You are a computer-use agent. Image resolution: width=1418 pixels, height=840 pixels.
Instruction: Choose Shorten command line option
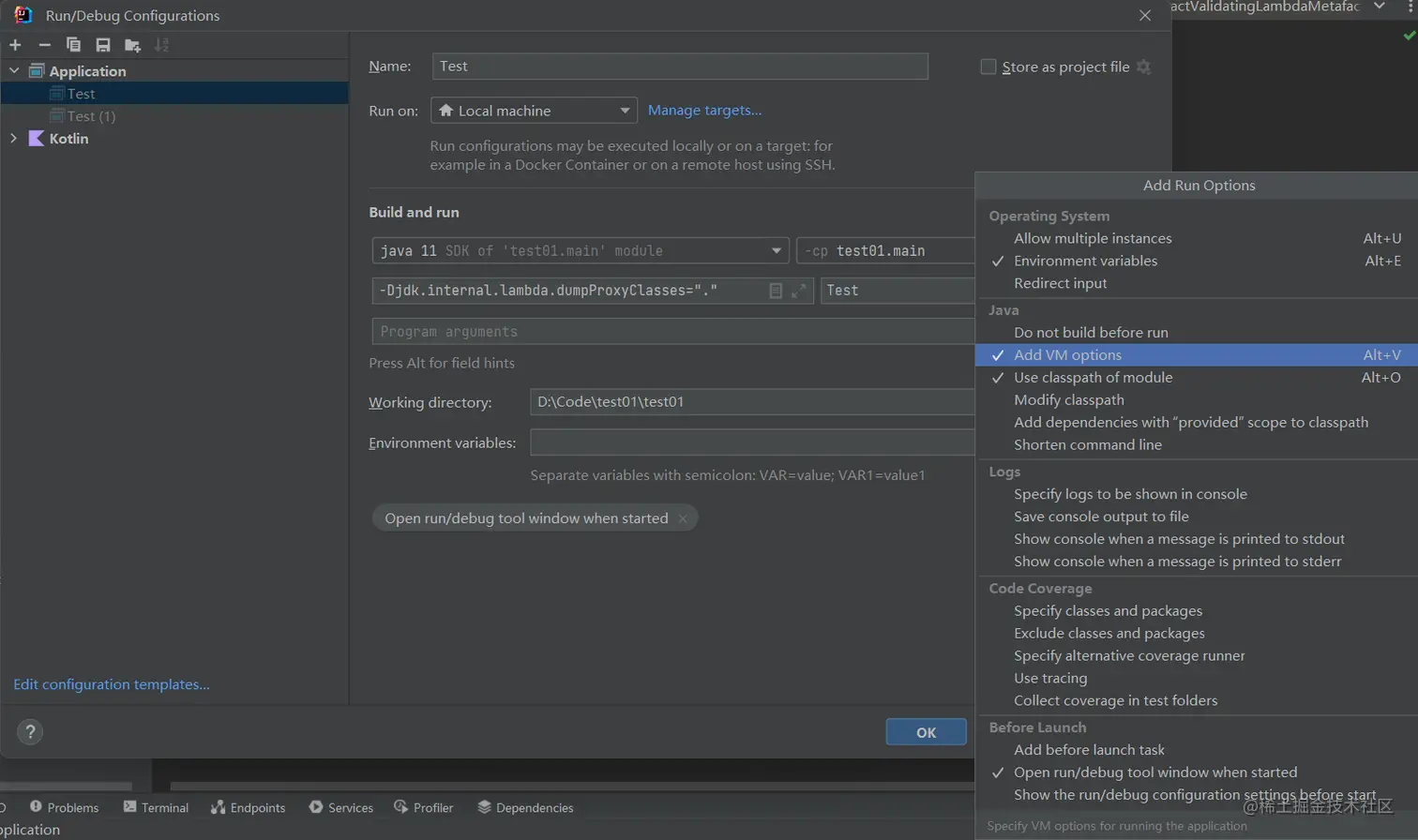[1087, 444]
